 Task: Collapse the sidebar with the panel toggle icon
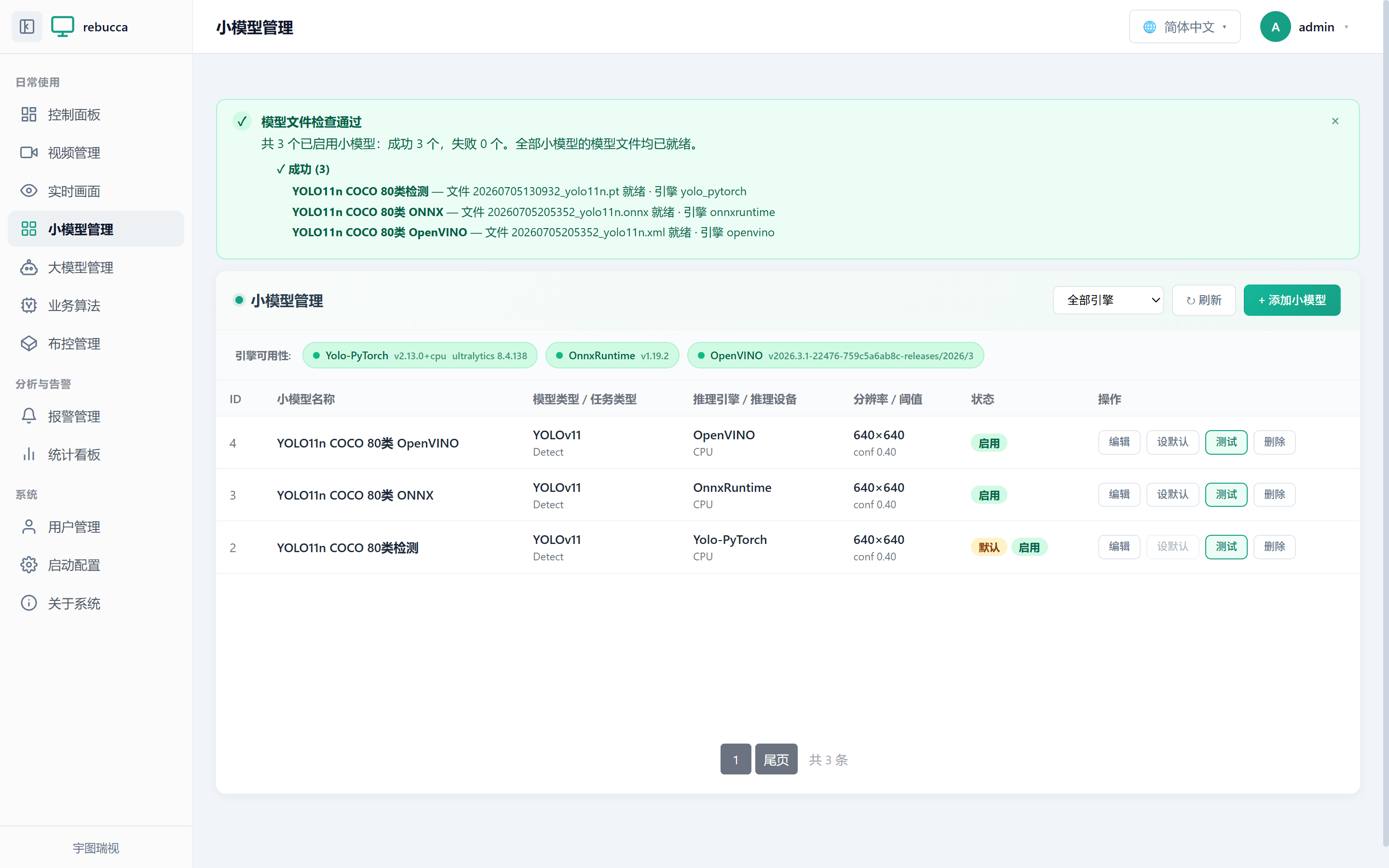pyautogui.click(x=27, y=27)
